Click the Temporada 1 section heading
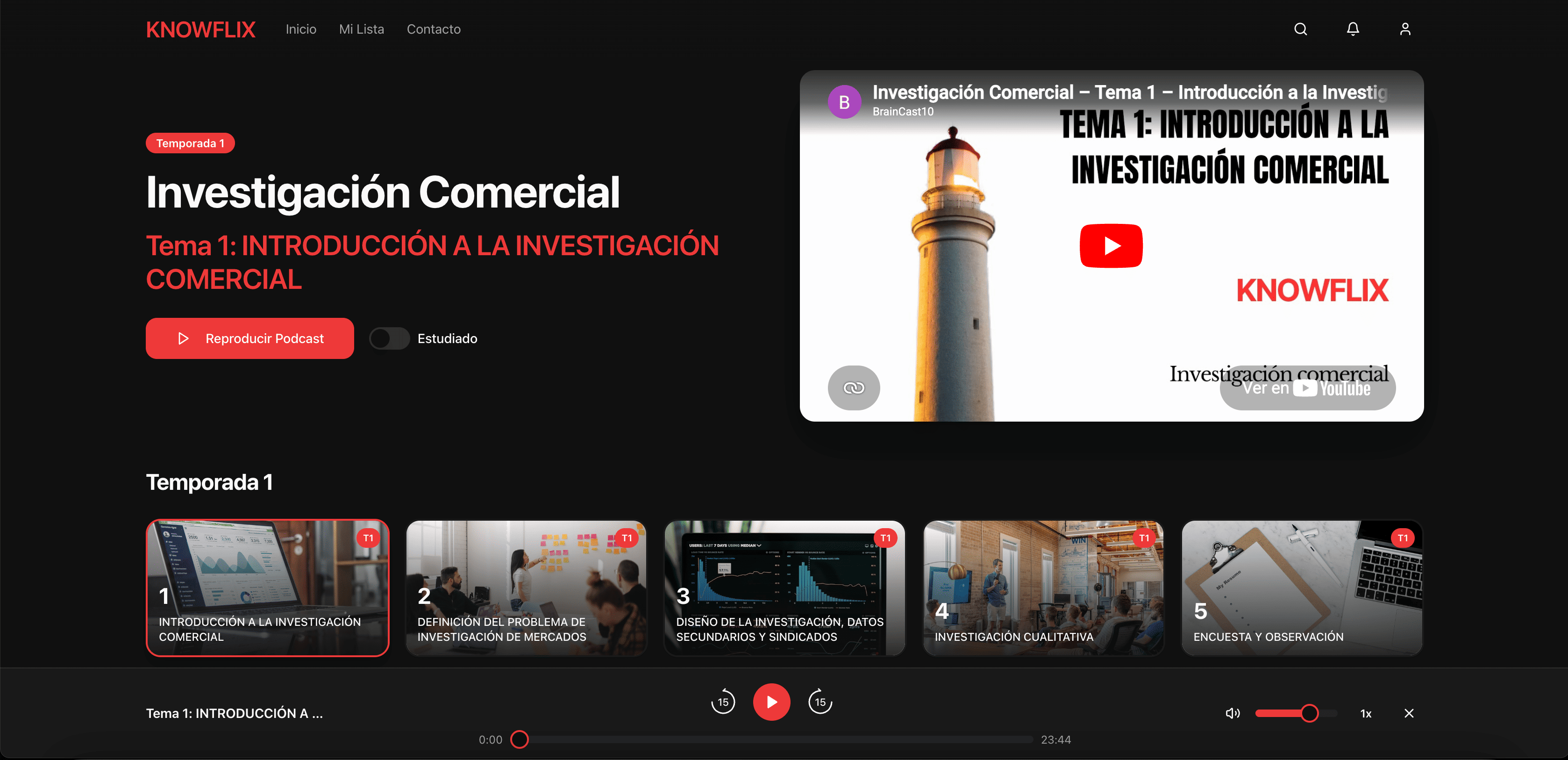 pyautogui.click(x=209, y=482)
